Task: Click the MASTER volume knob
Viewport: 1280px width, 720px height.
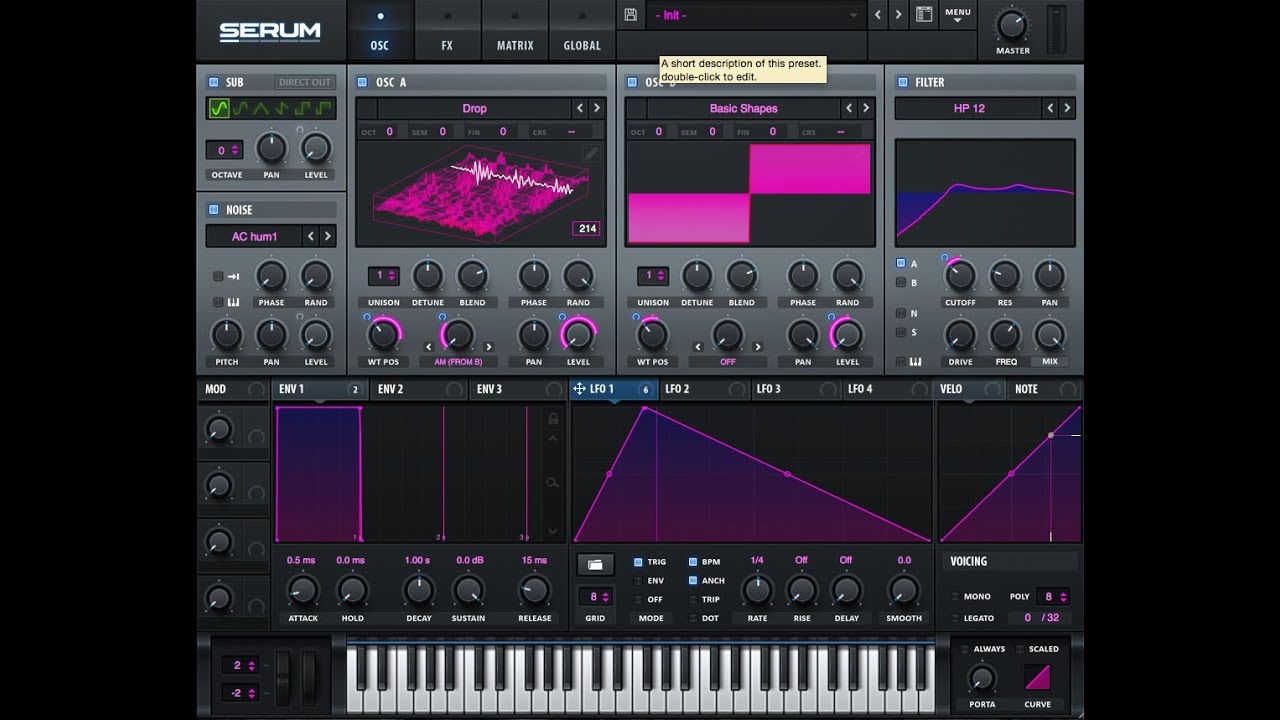Action: tap(1012, 24)
